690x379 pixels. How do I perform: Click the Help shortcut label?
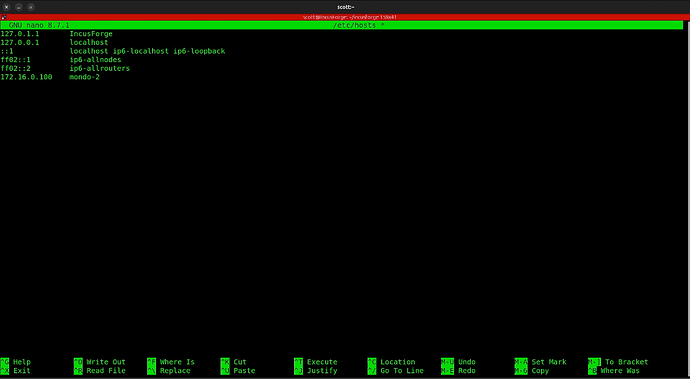pos(22,362)
